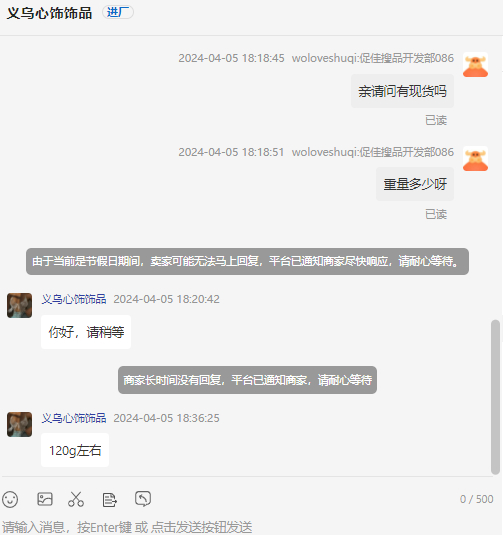Click the chat vertical scrollbar thumb

(495, 397)
